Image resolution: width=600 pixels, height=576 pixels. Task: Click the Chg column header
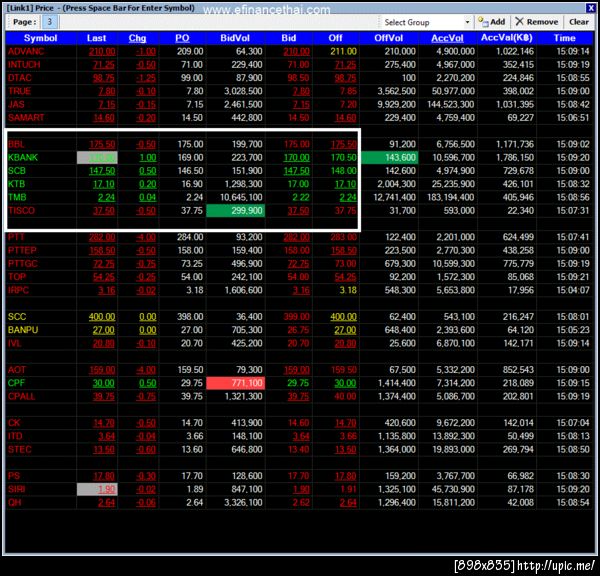137,38
